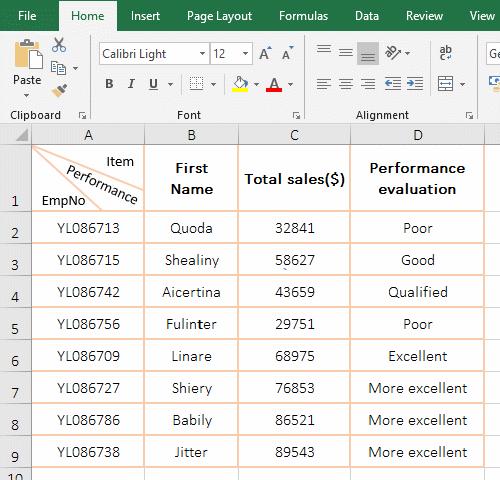Toggle Italic formatting
500x480 pixels.
131,84
